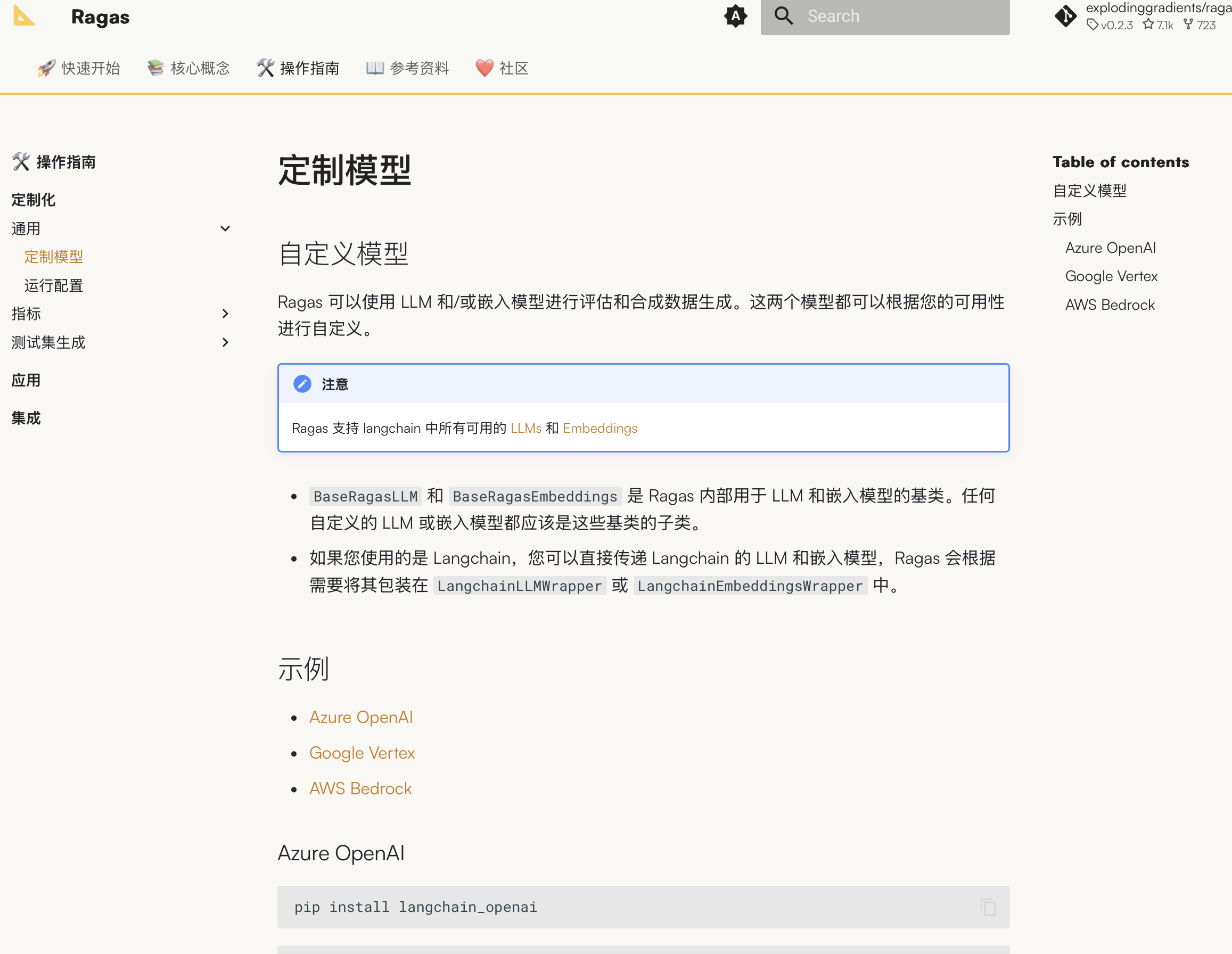
Task: Open the 运行配置 sidebar page
Action: coord(54,285)
